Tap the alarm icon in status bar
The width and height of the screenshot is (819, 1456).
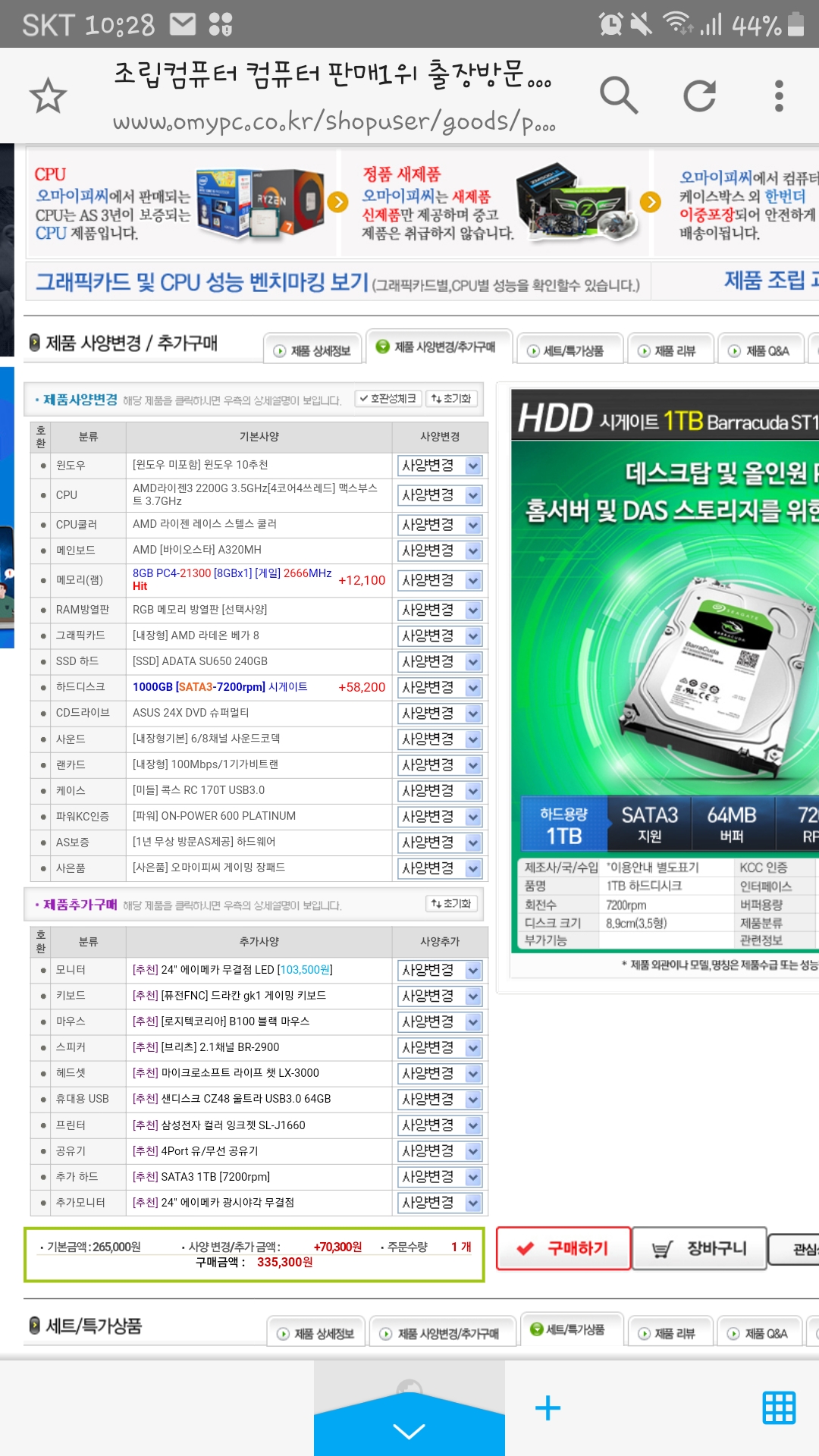click(x=610, y=24)
